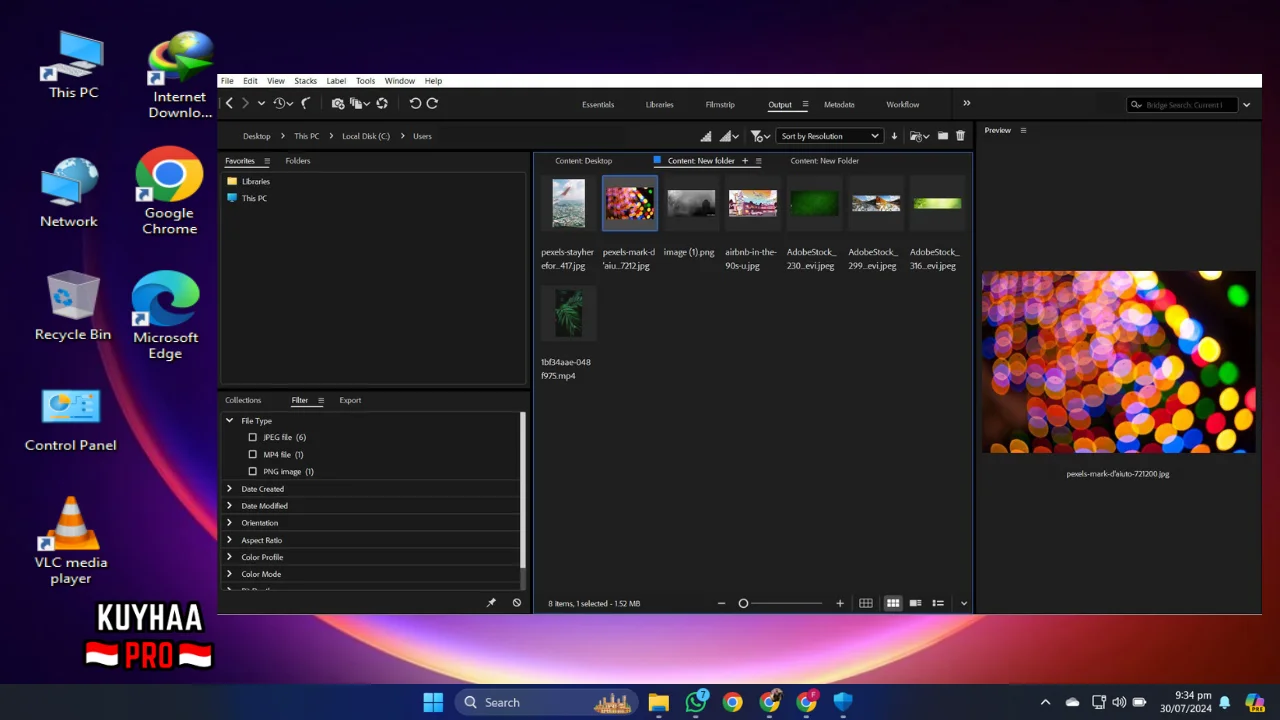1280x720 pixels.
Task: Open the refine stacked-pages icon dropdown
Action: [x=359, y=103]
